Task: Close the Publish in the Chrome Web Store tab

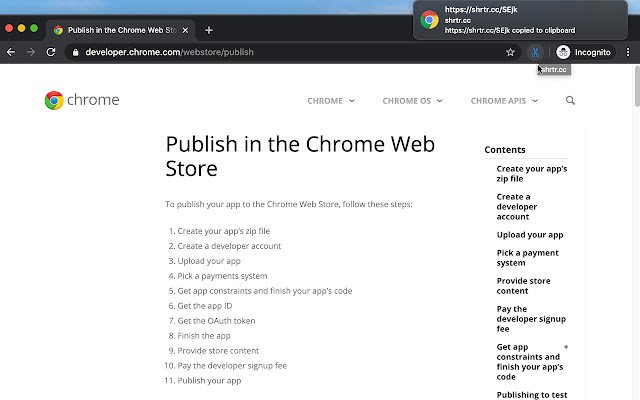Action: coord(185,30)
